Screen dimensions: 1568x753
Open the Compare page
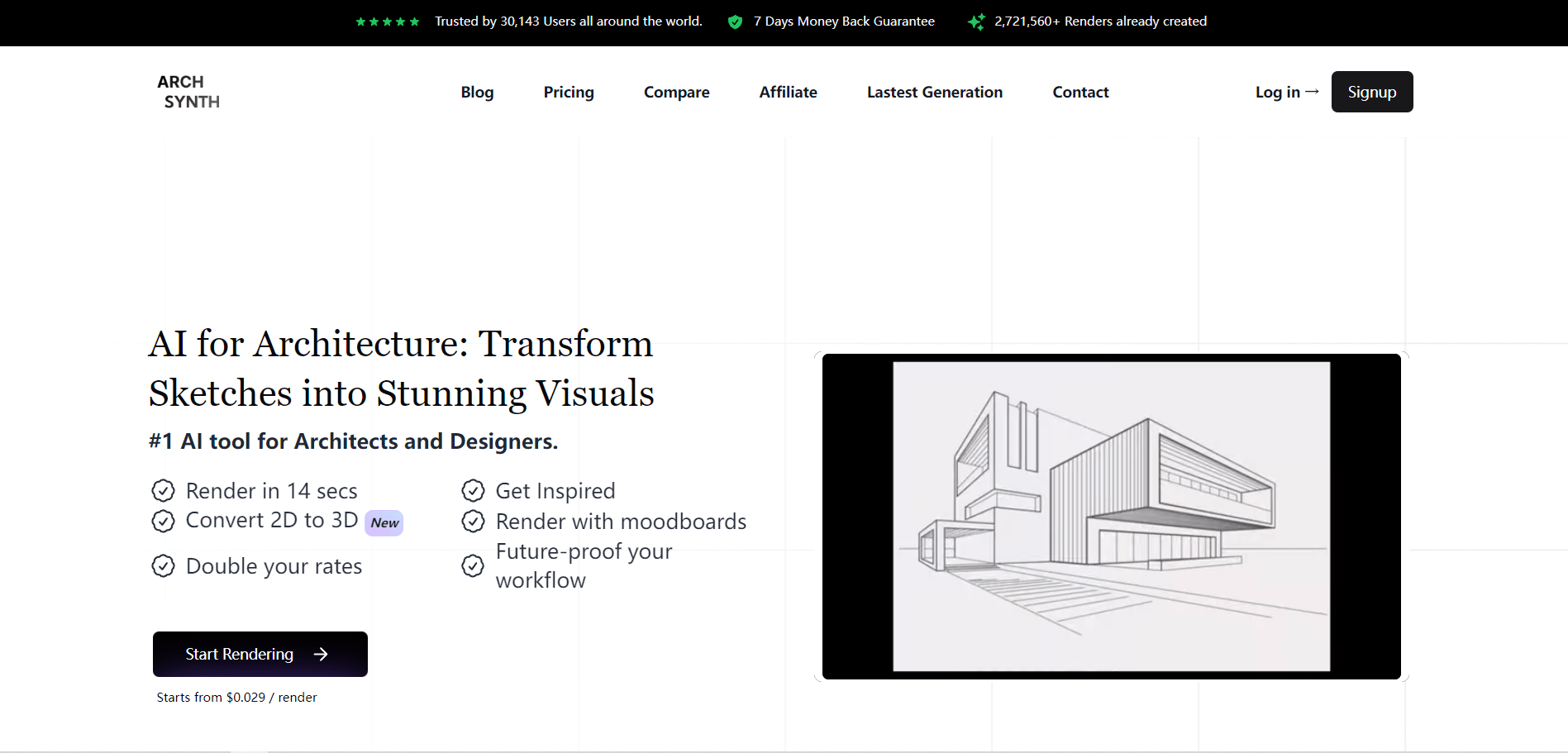point(676,92)
